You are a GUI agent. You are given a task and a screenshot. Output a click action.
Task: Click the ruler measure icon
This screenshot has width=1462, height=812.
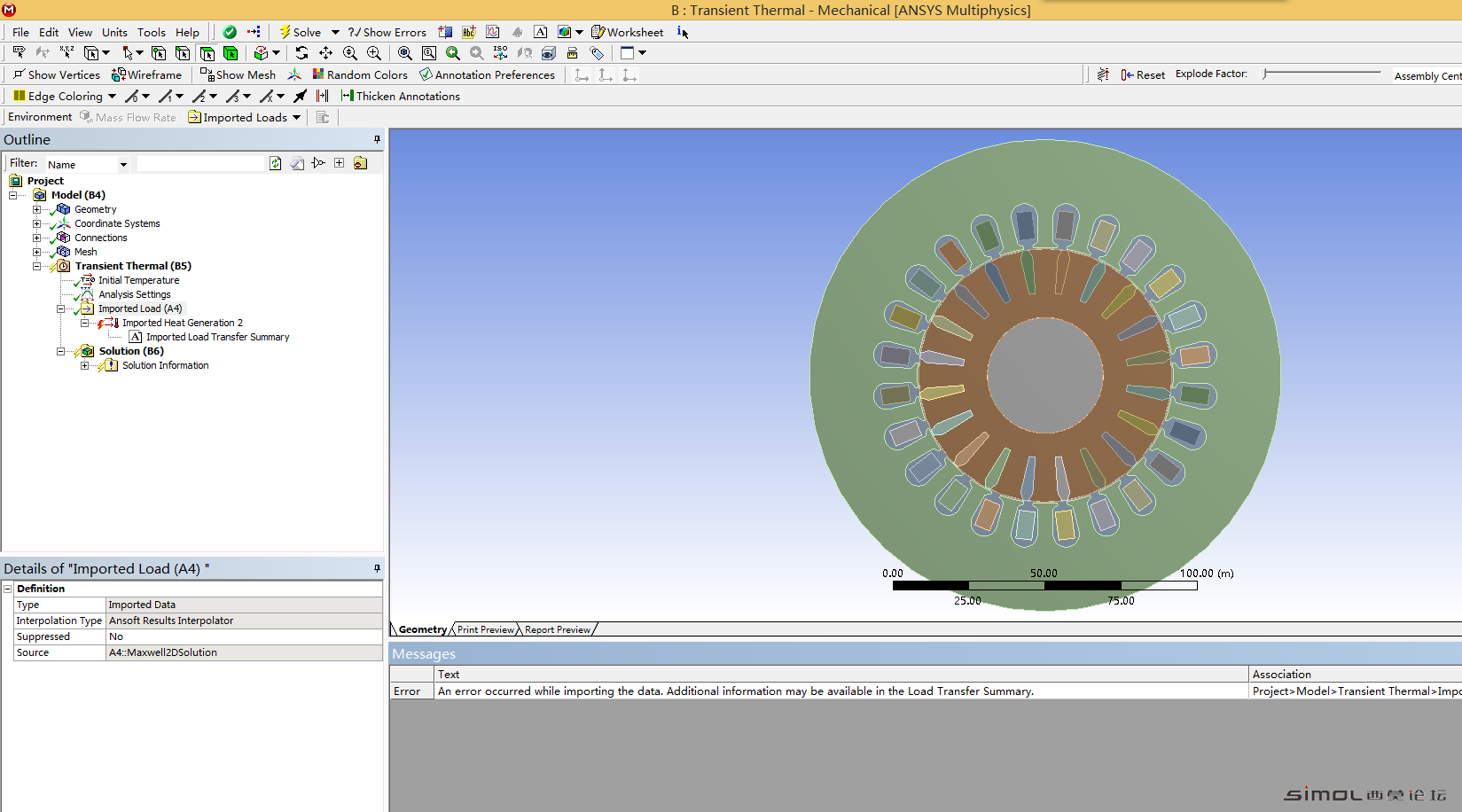coord(573,53)
